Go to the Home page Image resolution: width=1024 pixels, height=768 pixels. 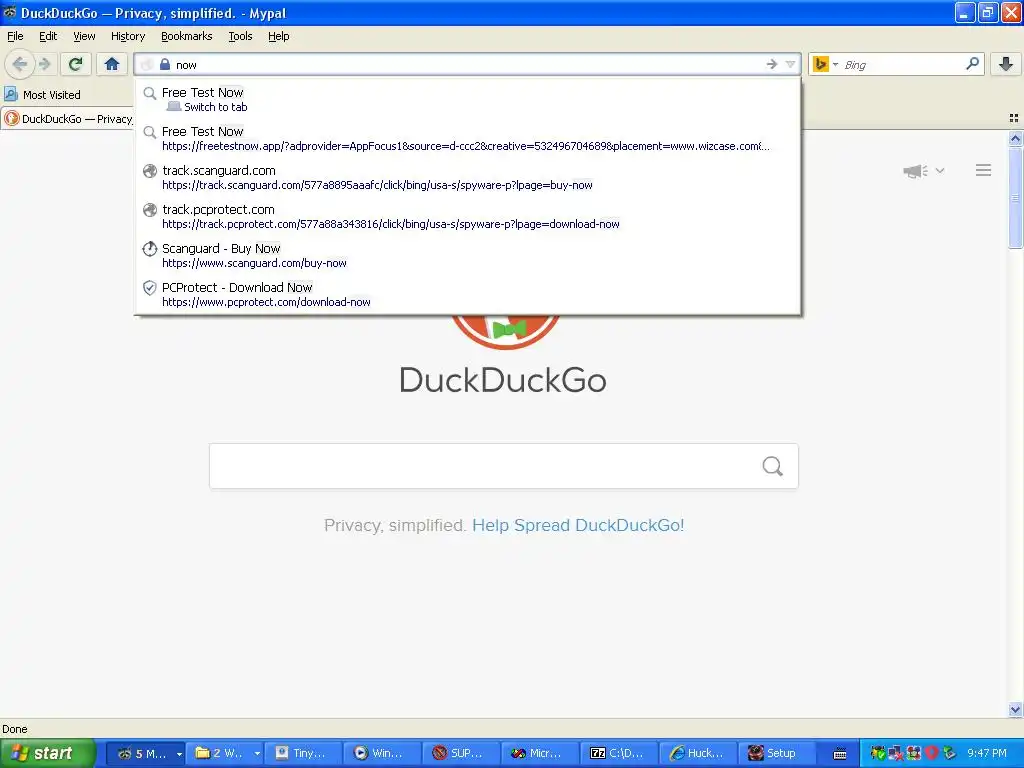coord(112,64)
